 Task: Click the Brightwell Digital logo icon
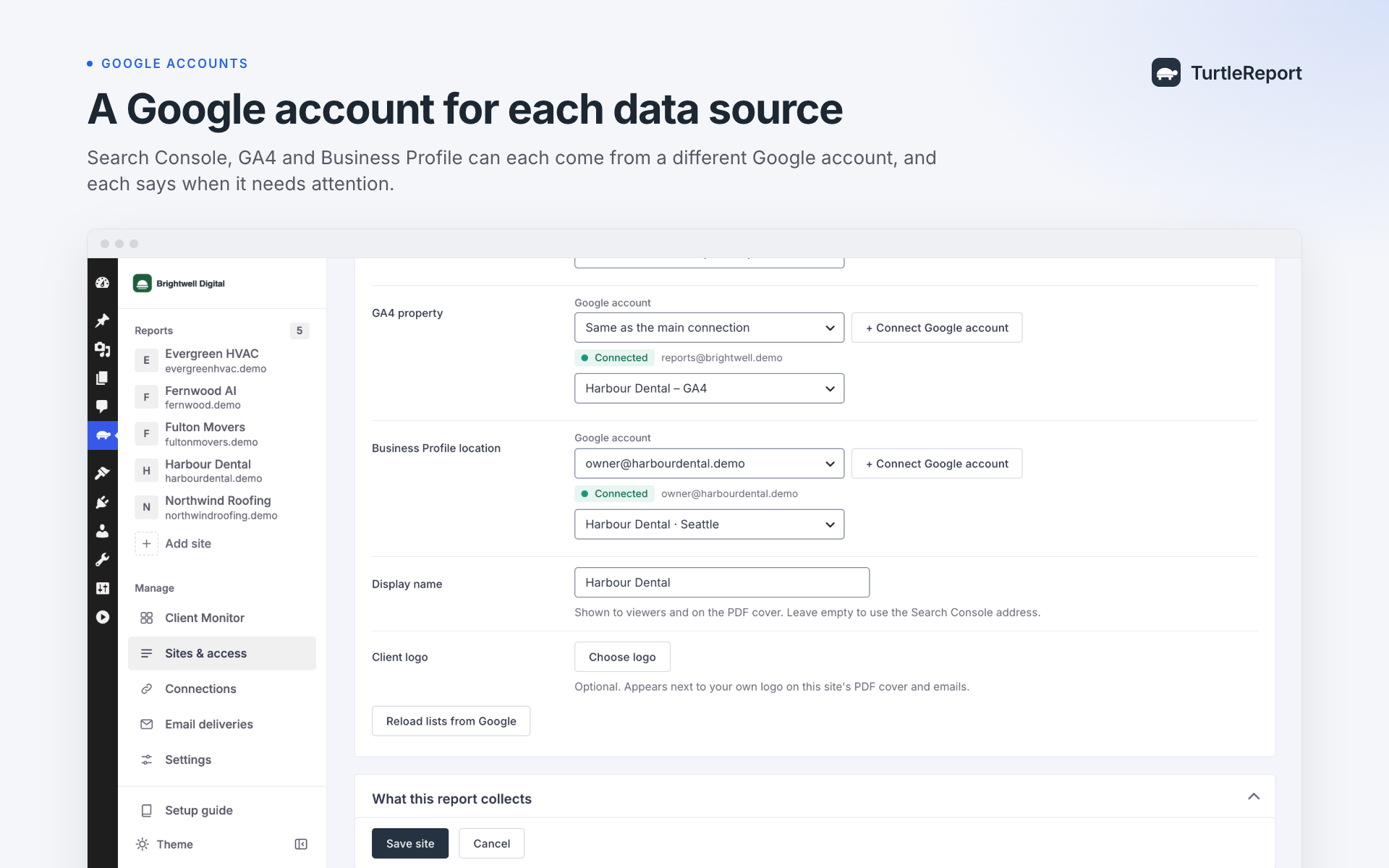click(142, 284)
